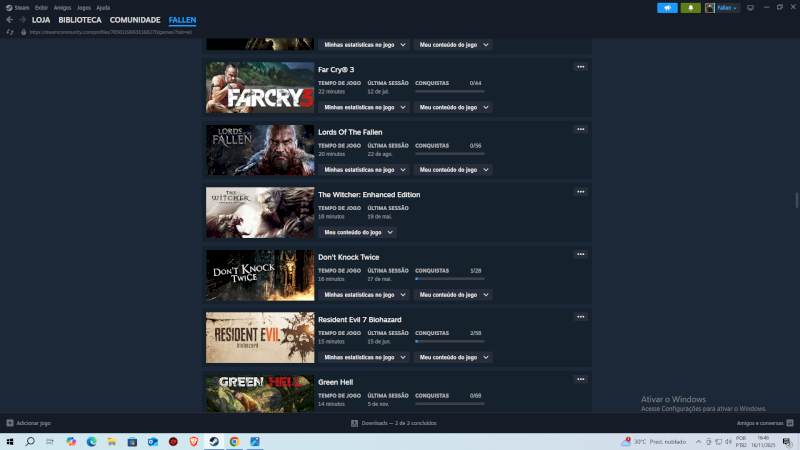Select the FALLEN profile tab
Viewport: 800px width, 450px height.
[x=182, y=20]
